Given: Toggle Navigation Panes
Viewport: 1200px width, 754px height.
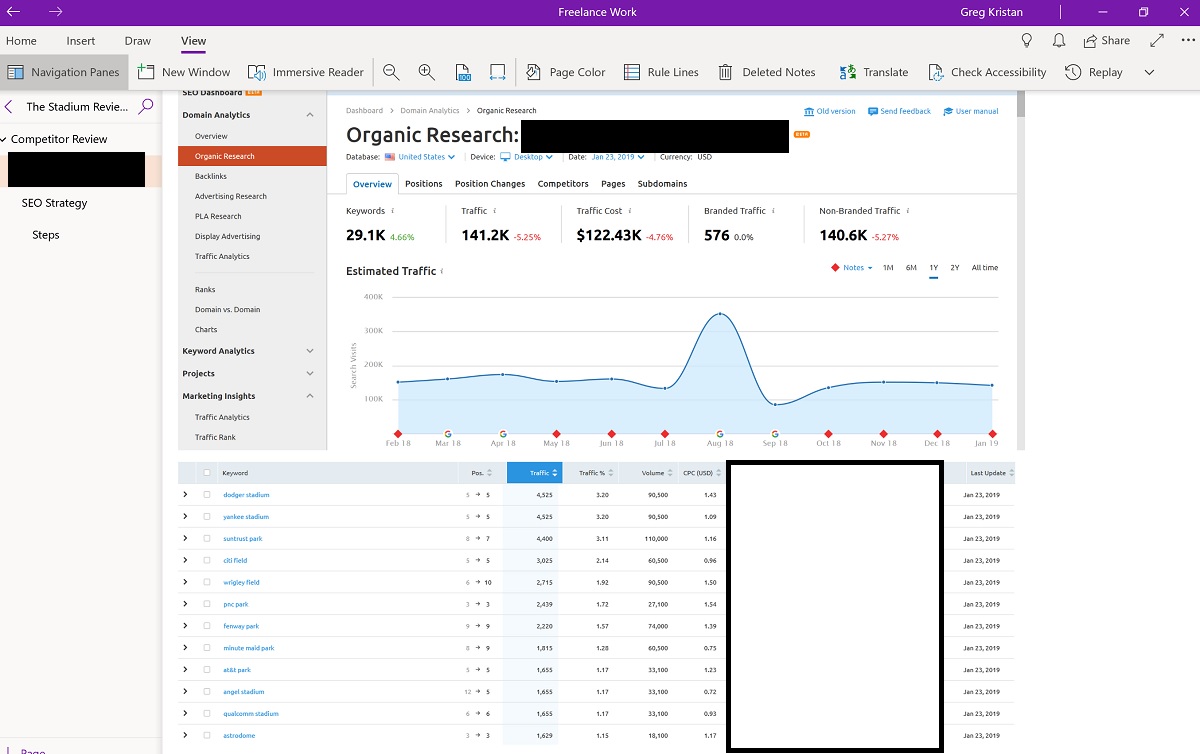Looking at the screenshot, I should (x=63, y=72).
